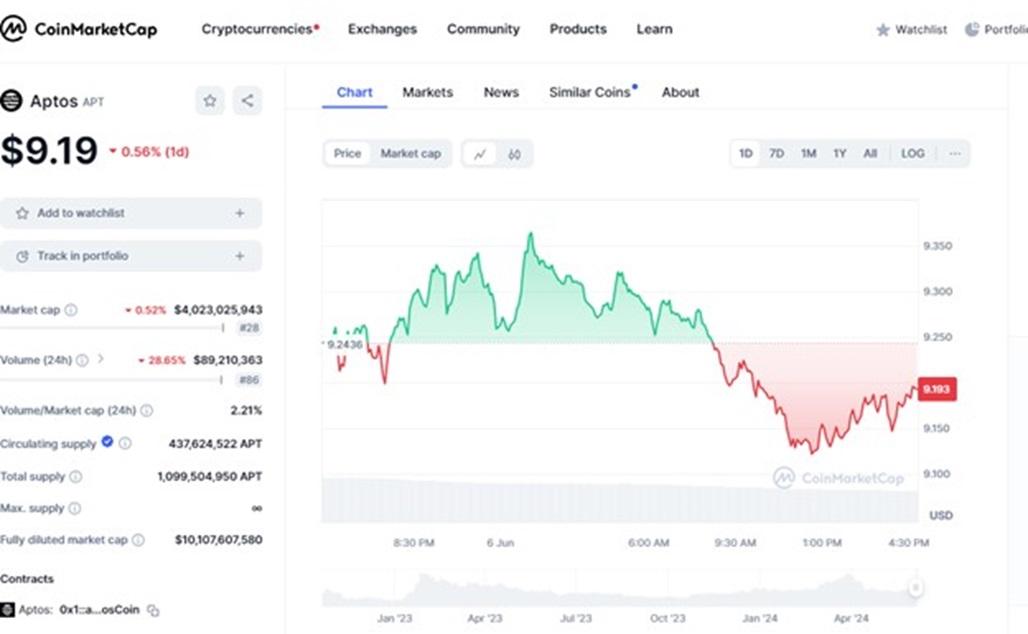The height and width of the screenshot is (634, 1028).
Task: Click the chart history navigator timeline
Action: click(620, 588)
